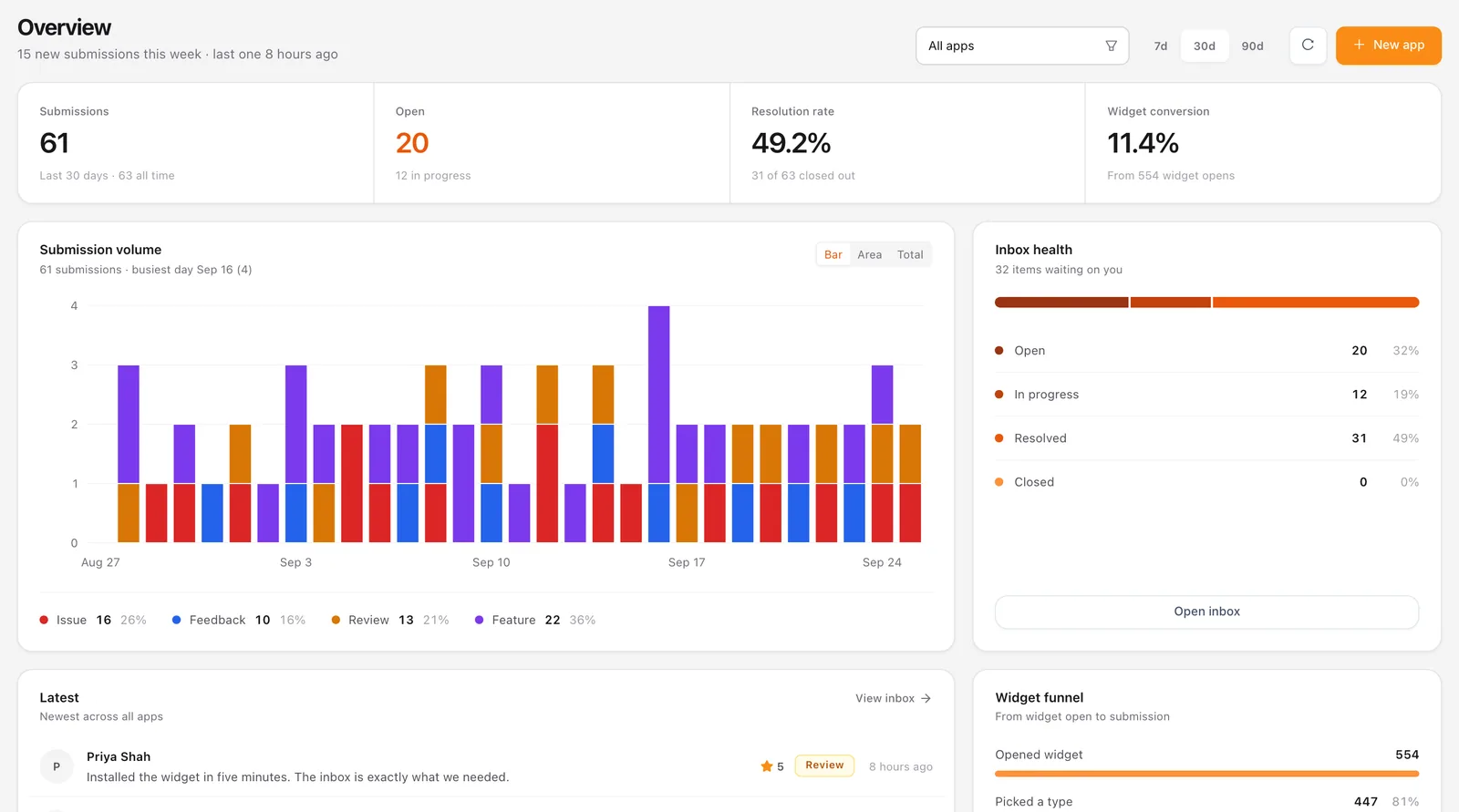Create a new app with the New app button
The image size is (1459, 812).
tap(1388, 46)
